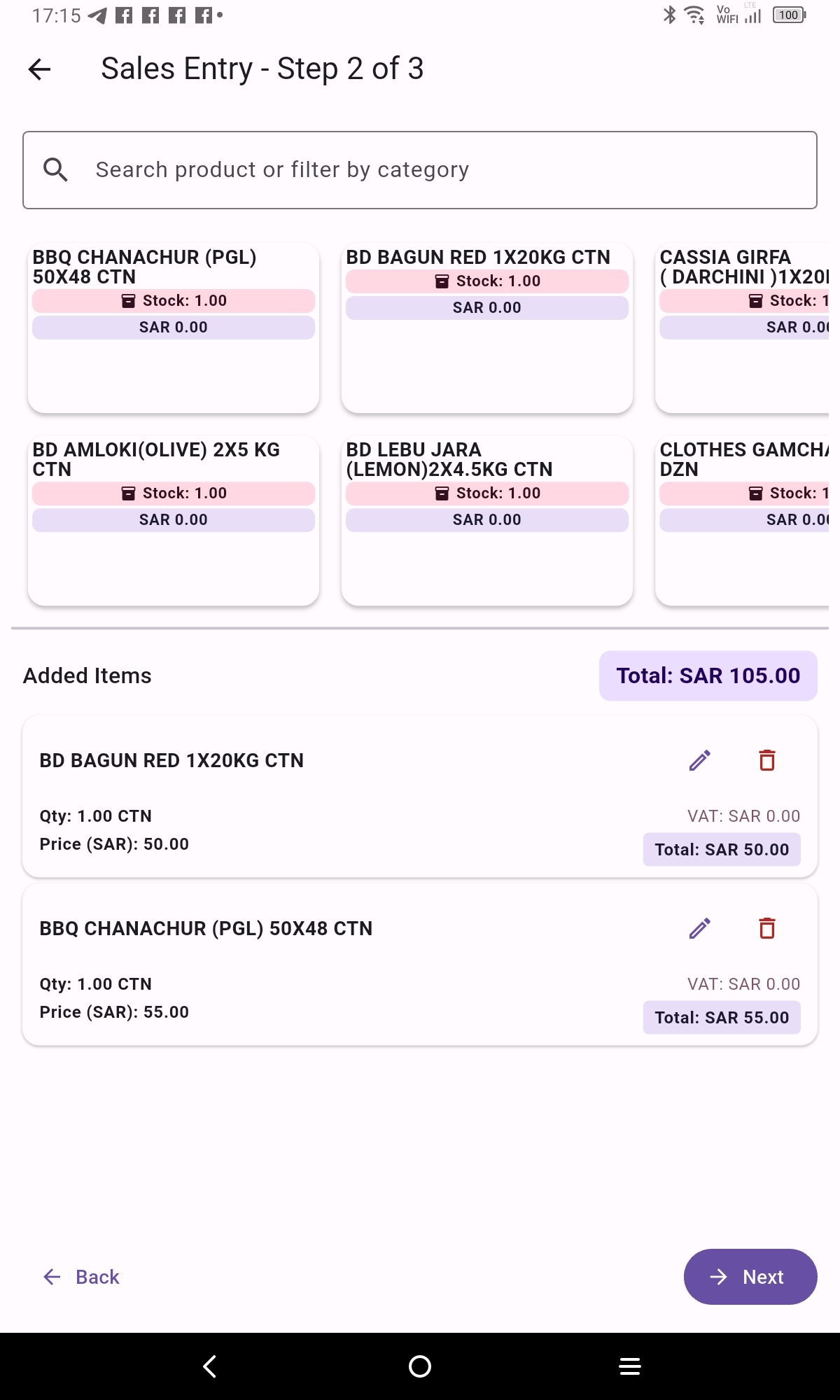The width and height of the screenshot is (840, 1400).
Task: Delete the BD BAGUN RED added item
Action: tap(767, 760)
